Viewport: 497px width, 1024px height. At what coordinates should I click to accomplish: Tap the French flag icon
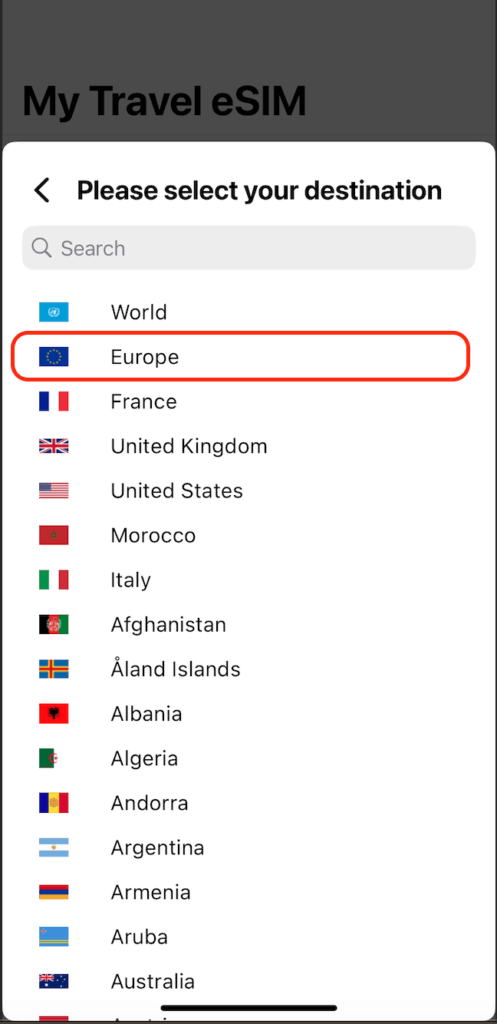[x=54, y=401]
